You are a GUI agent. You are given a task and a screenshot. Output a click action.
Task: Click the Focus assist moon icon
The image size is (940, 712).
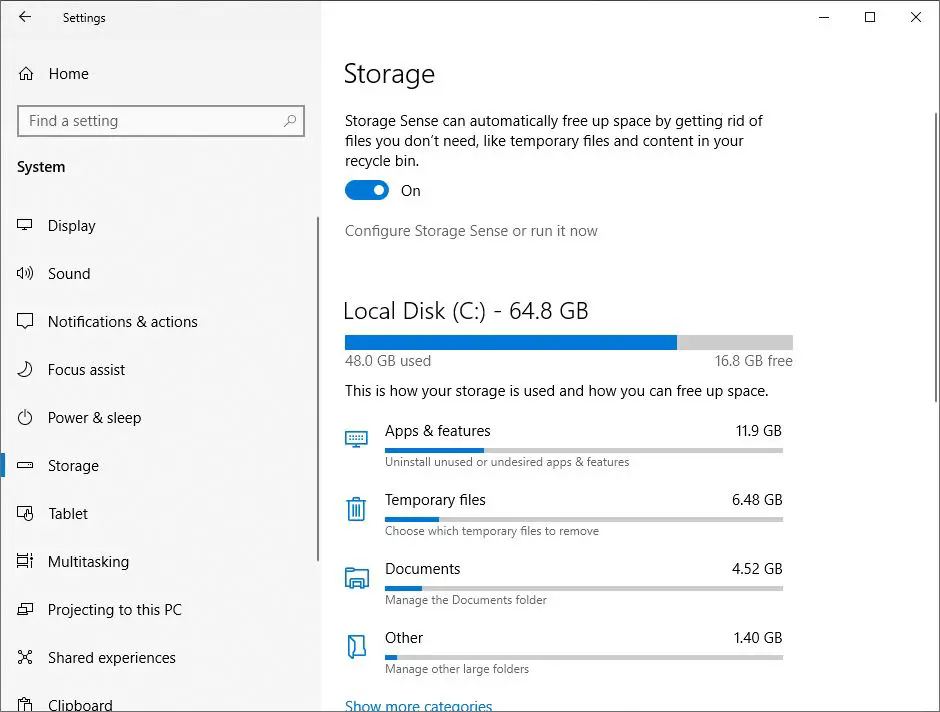(26, 370)
